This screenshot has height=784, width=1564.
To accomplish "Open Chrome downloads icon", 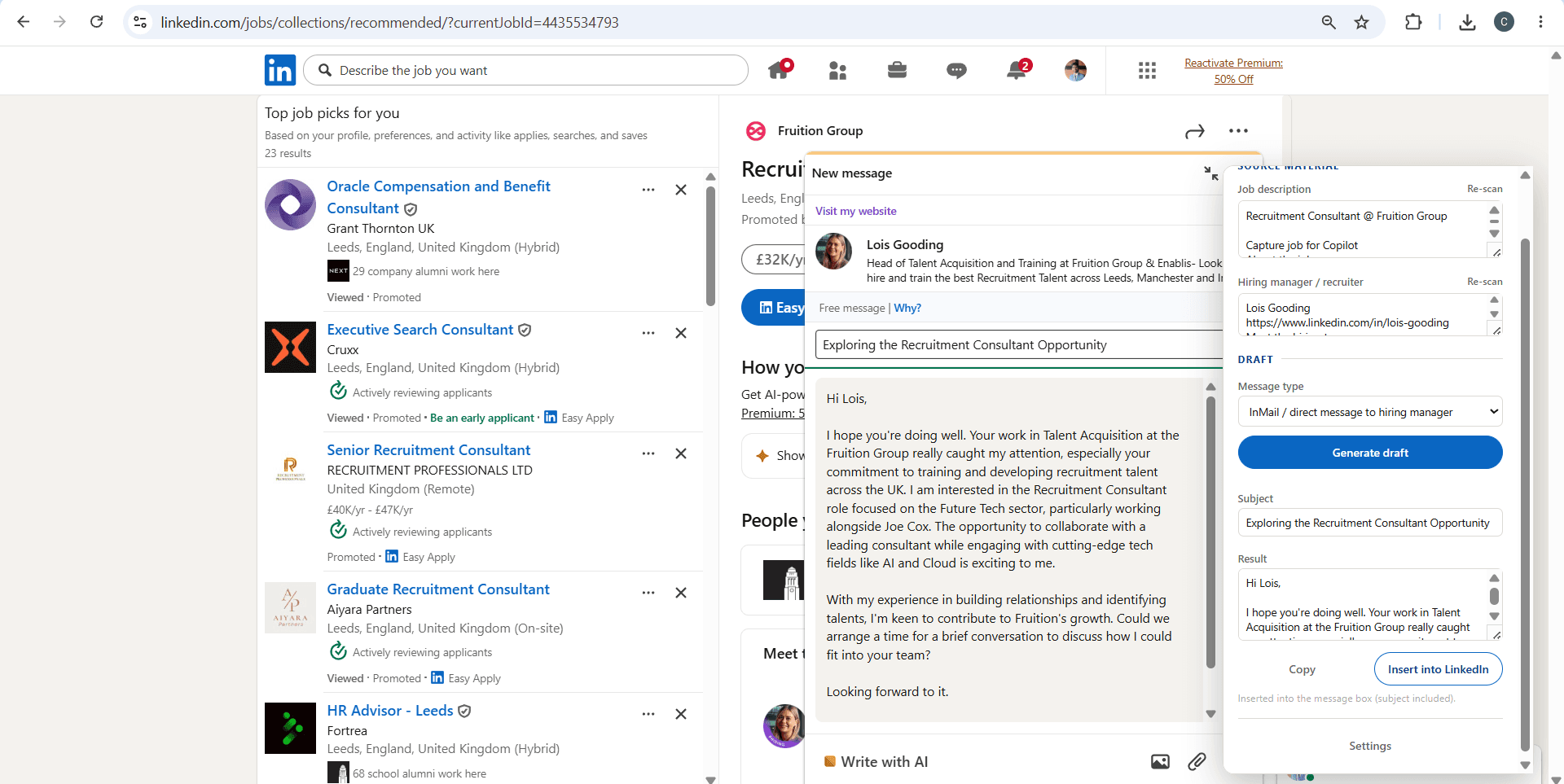I will coord(1467,22).
